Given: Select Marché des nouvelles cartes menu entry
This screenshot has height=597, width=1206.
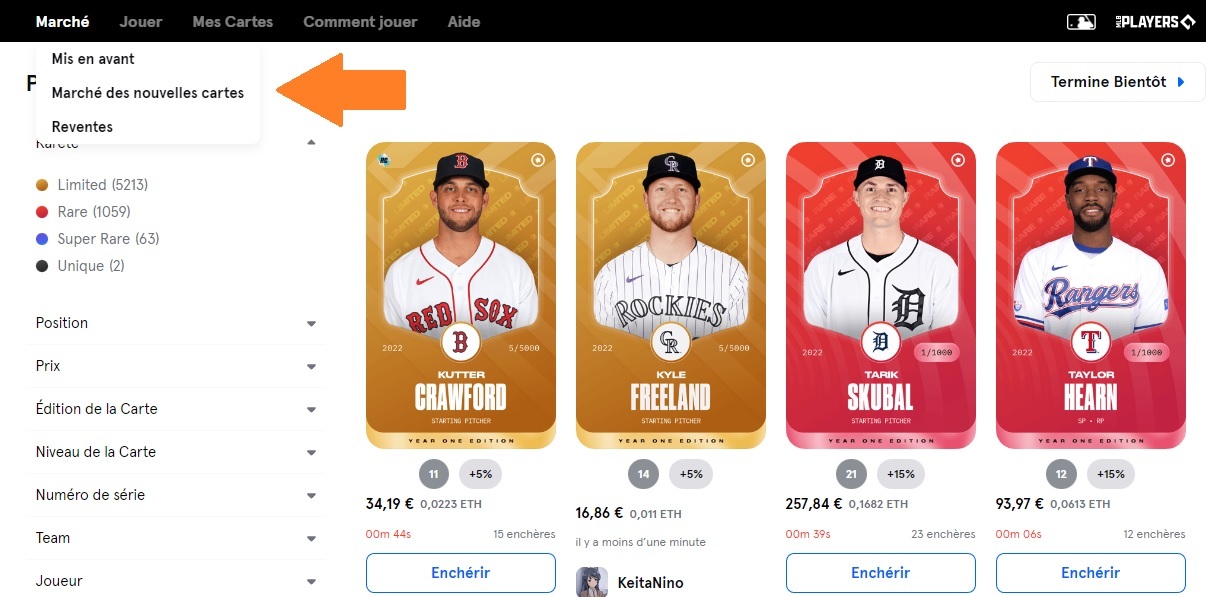Looking at the screenshot, I should (148, 93).
